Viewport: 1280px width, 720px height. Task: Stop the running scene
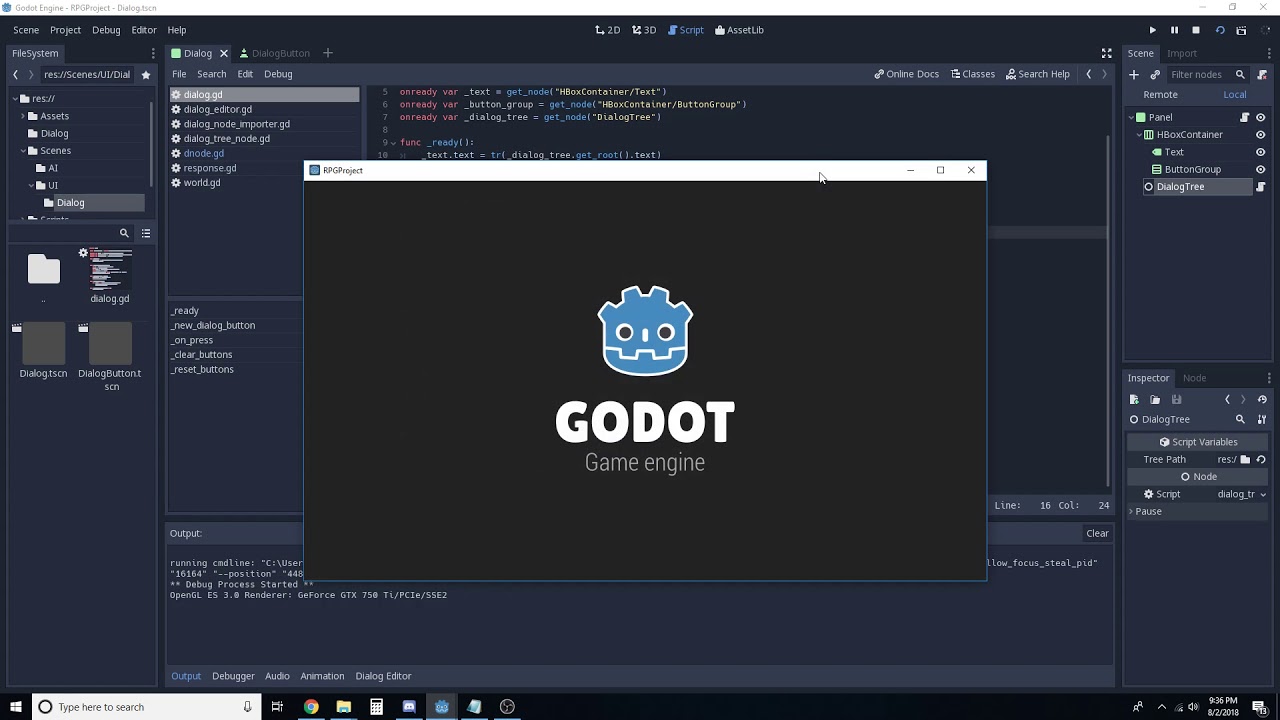pos(1196,30)
